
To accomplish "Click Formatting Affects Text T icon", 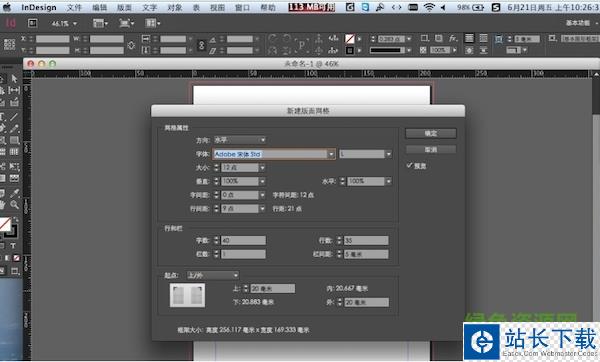I will coord(13,246).
